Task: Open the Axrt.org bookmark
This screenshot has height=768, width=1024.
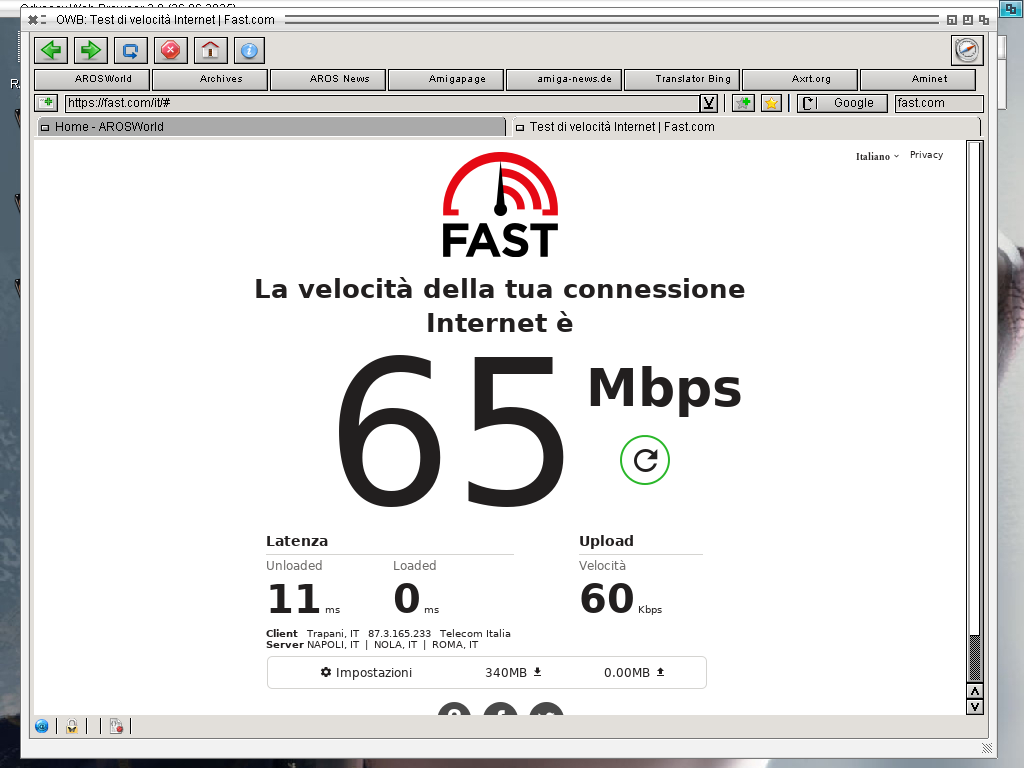Action: click(800, 79)
